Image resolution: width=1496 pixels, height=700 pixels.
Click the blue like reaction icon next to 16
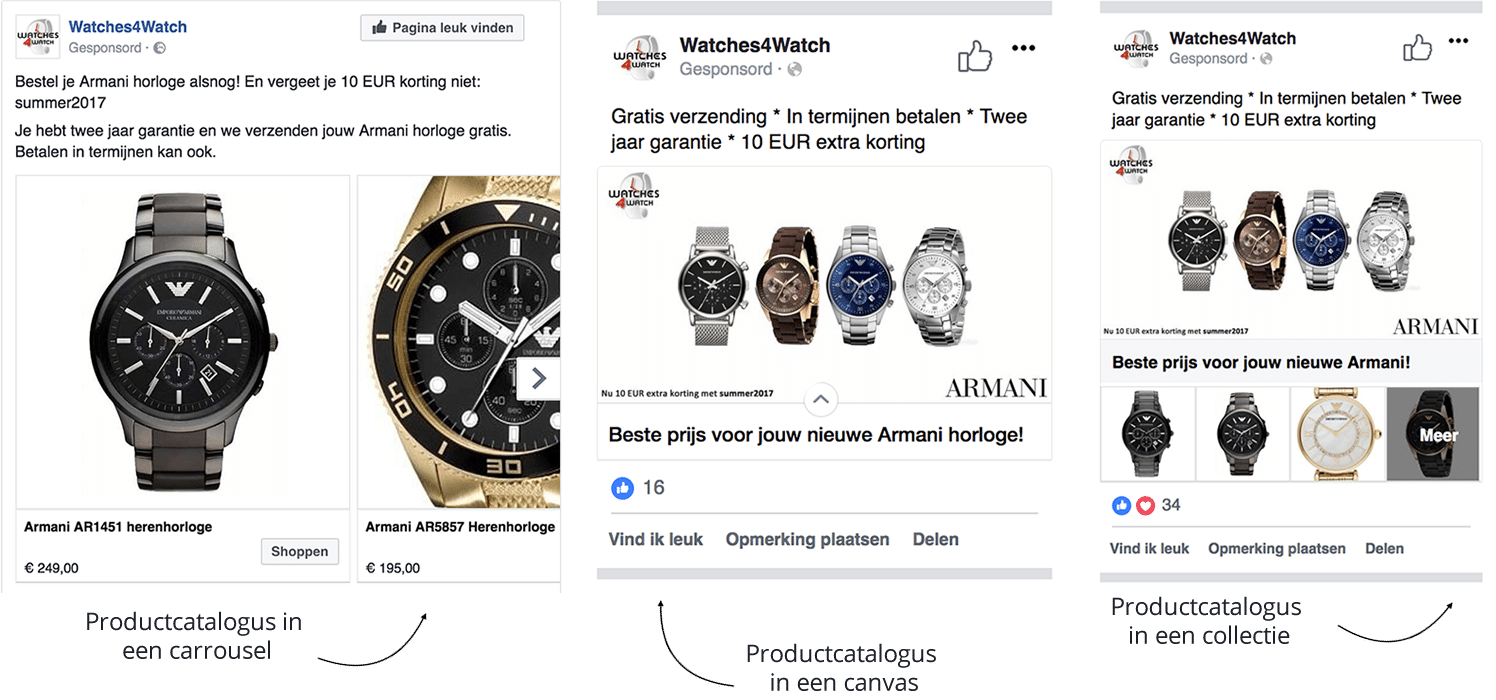point(622,488)
